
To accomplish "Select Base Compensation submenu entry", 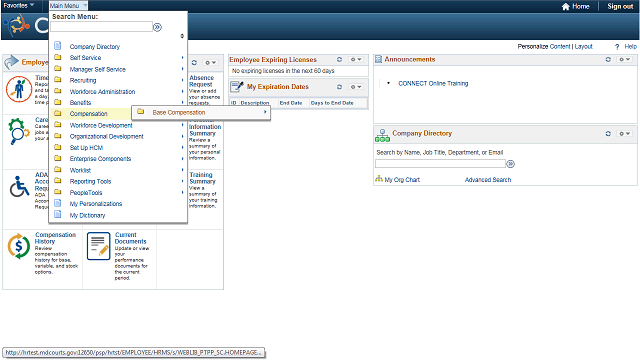I will 179,112.
